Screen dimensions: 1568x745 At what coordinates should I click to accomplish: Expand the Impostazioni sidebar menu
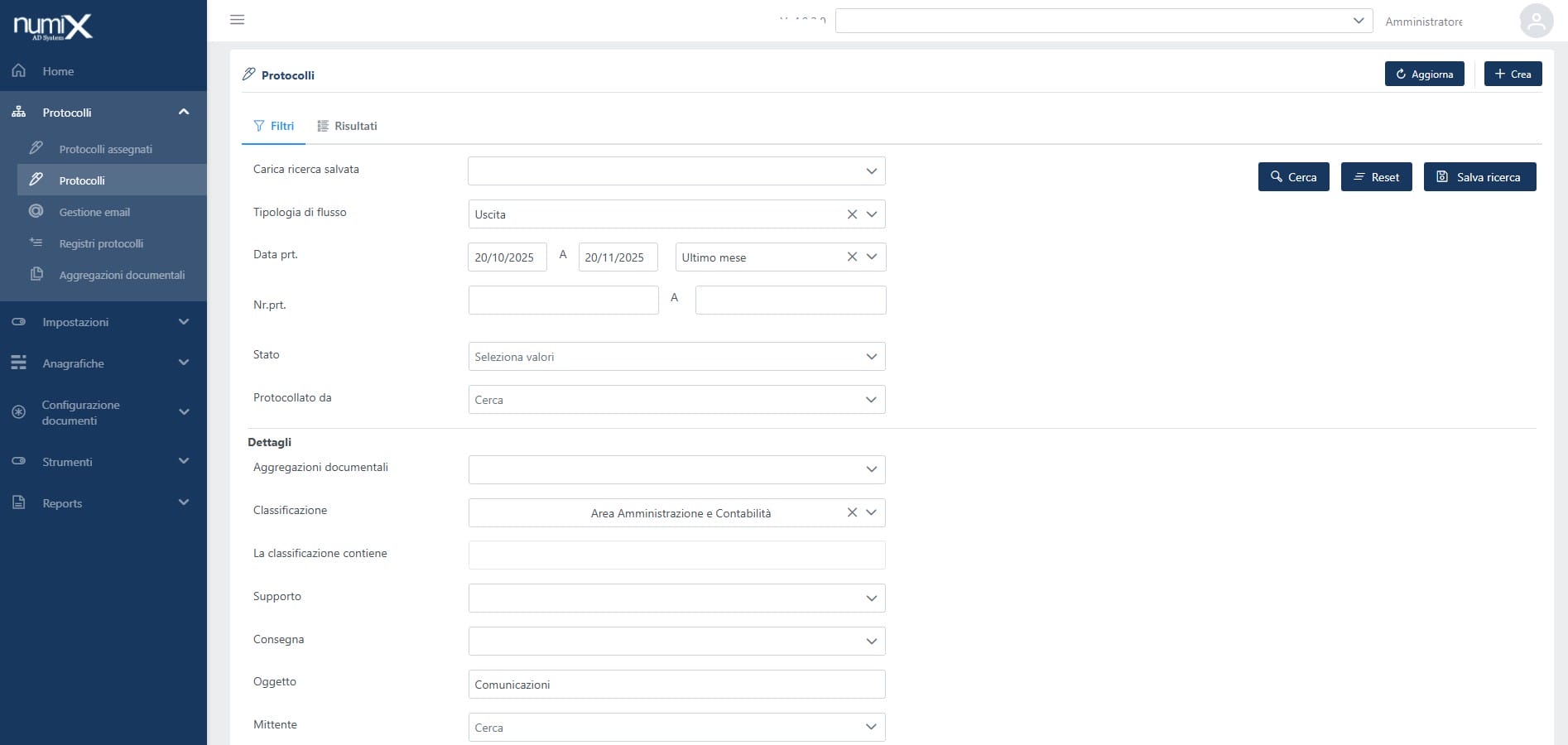pyautogui.click(x=184, y=322)
